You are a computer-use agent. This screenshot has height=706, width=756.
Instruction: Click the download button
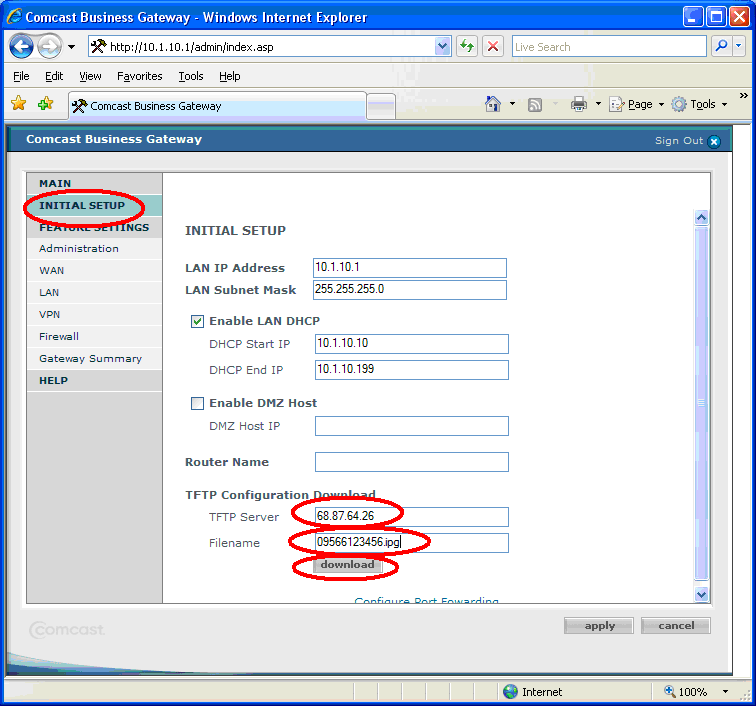(x=348, y=565)
